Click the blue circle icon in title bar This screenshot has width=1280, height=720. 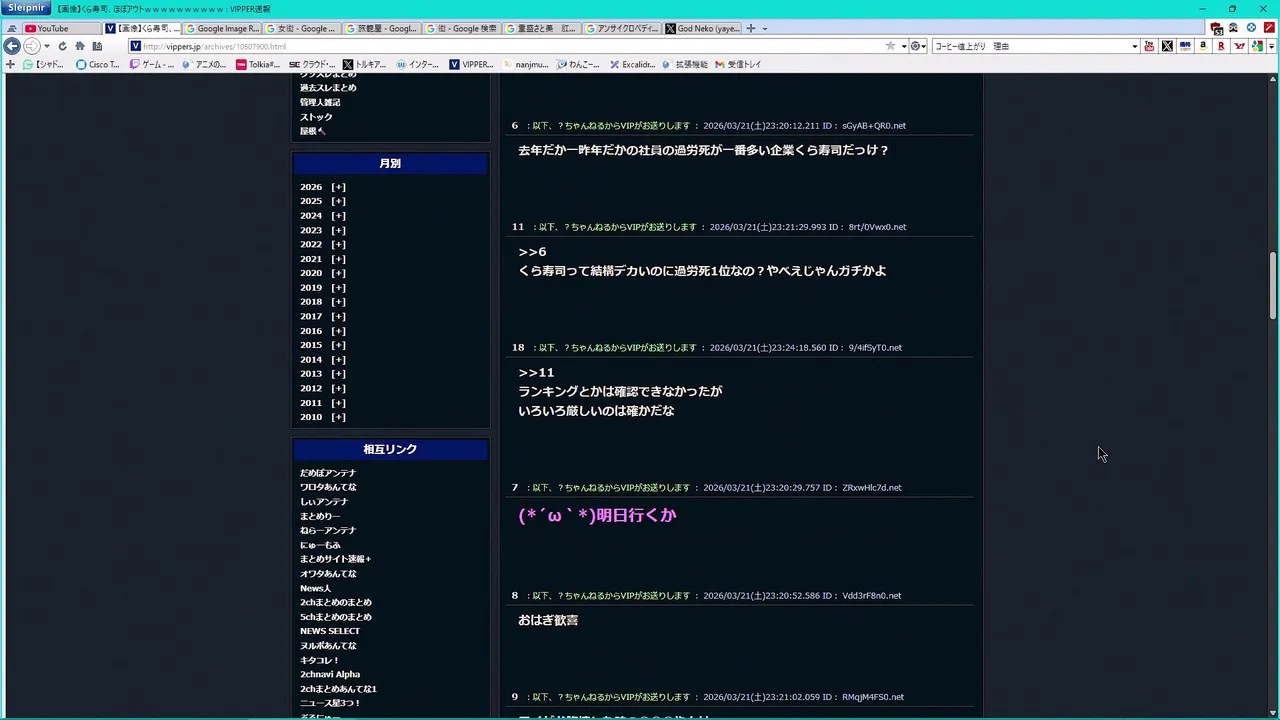pyautogui.click(x=1251, y=28)
